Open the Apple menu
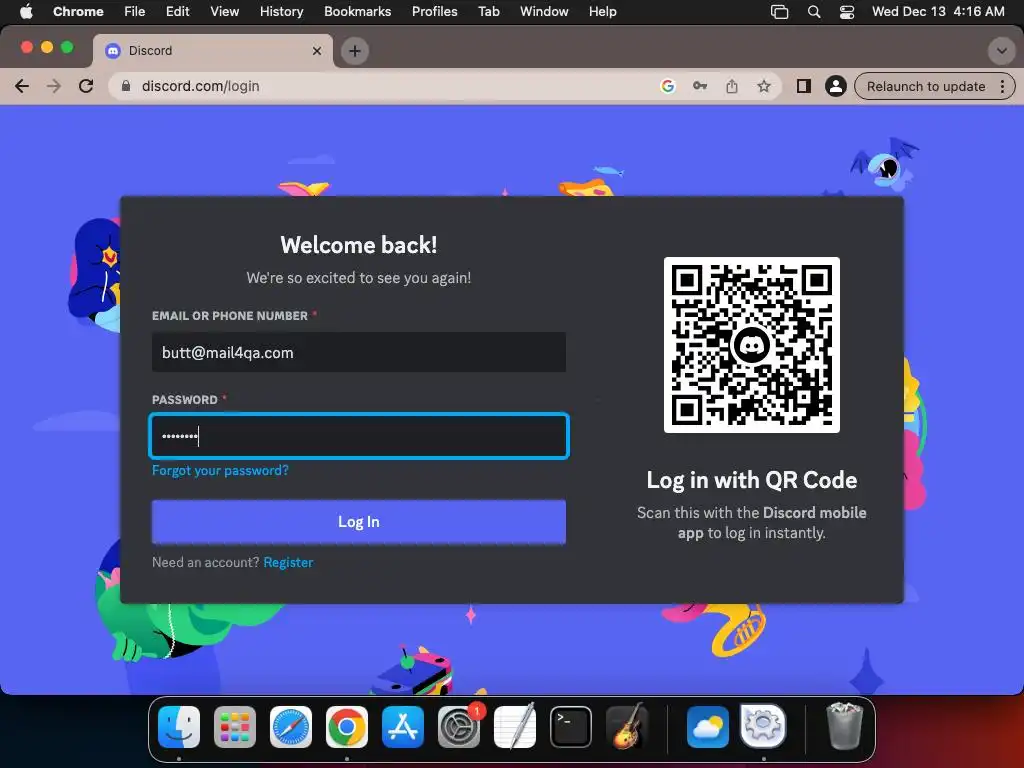Viewport: 1024px width, 768px height. [26, 12]
